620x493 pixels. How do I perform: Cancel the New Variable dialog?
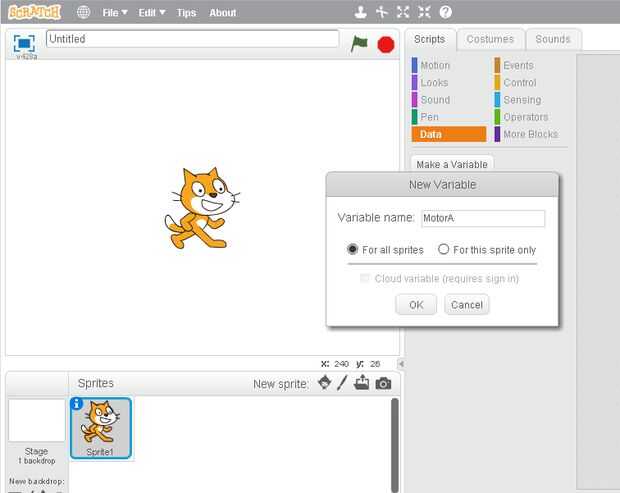467,305
